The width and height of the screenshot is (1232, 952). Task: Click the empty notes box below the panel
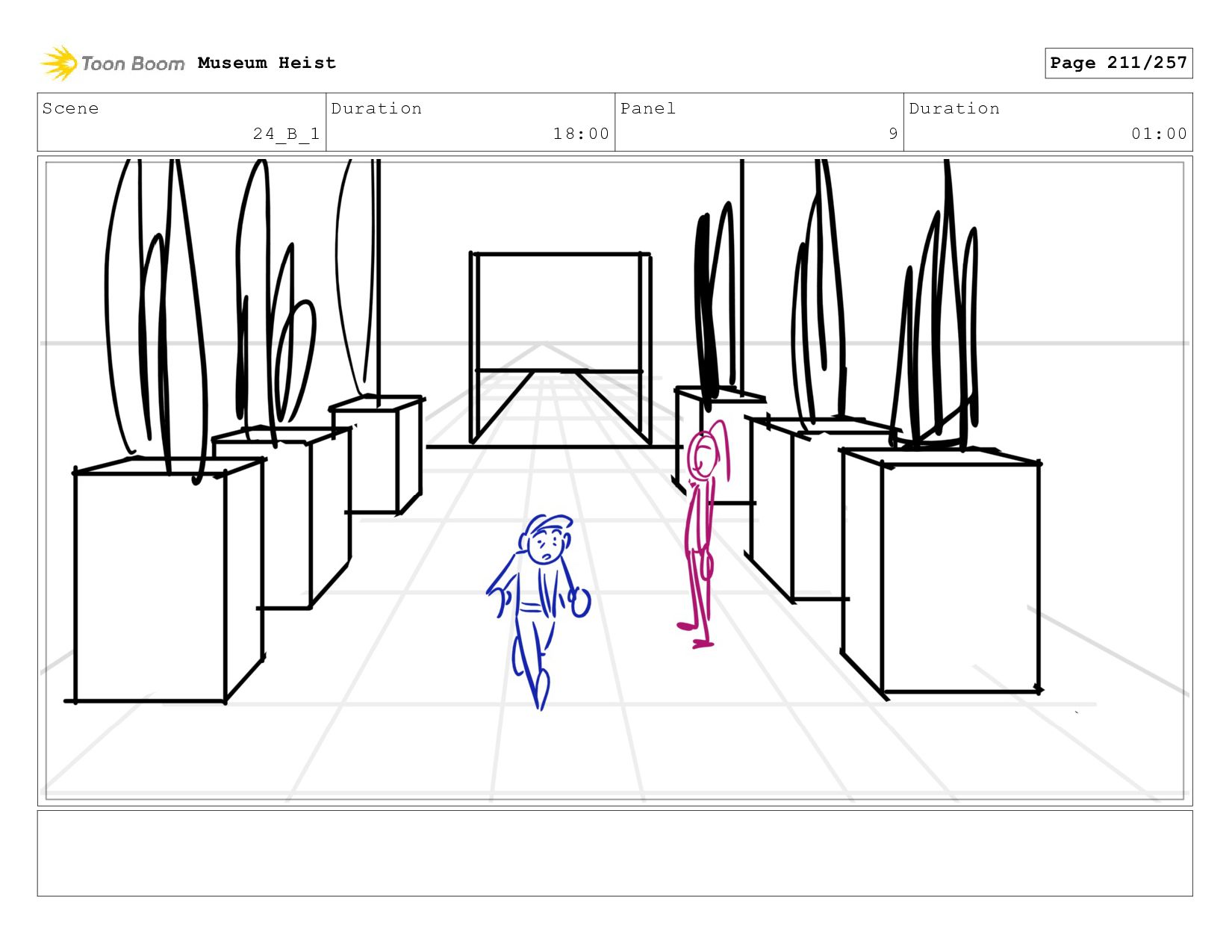tap(615, 853)
